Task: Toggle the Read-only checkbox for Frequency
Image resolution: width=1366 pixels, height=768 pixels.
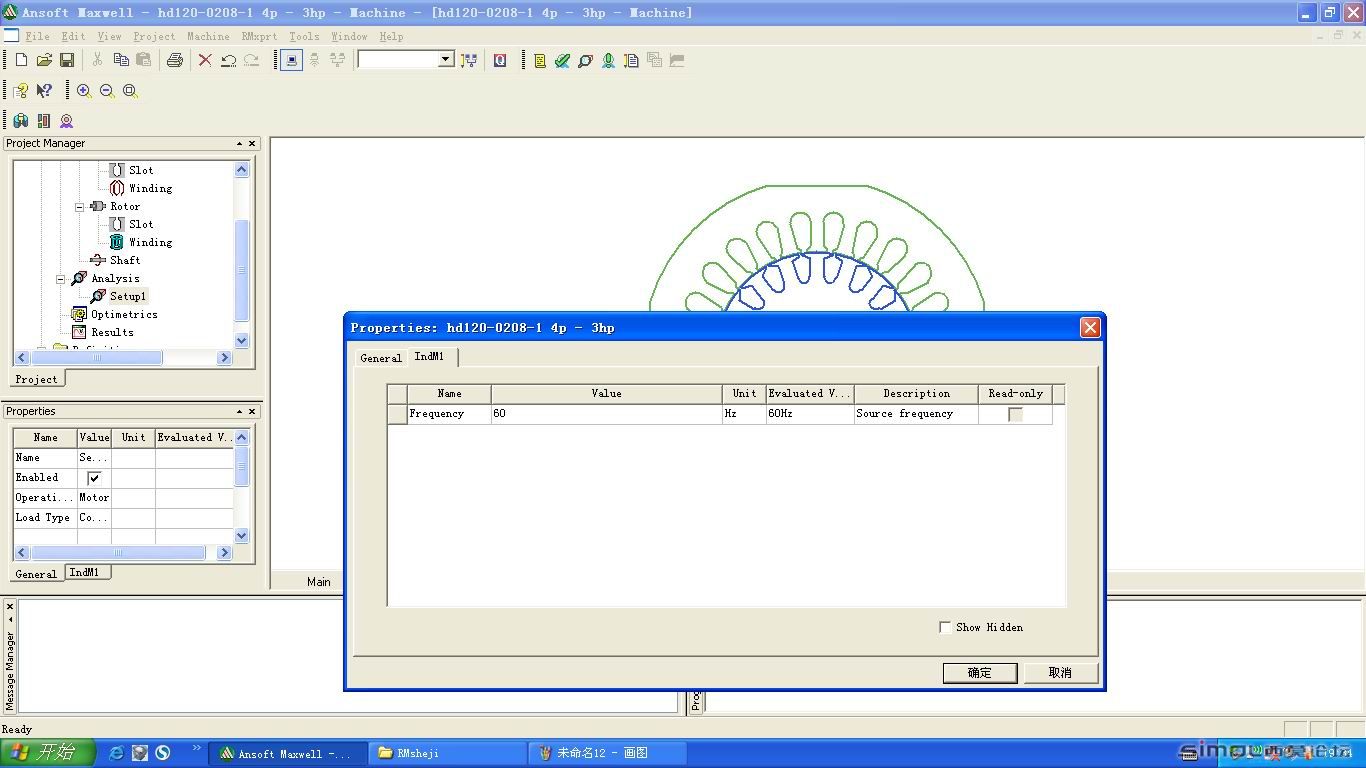Action: pyautogui.click(x=1015, y=414)
